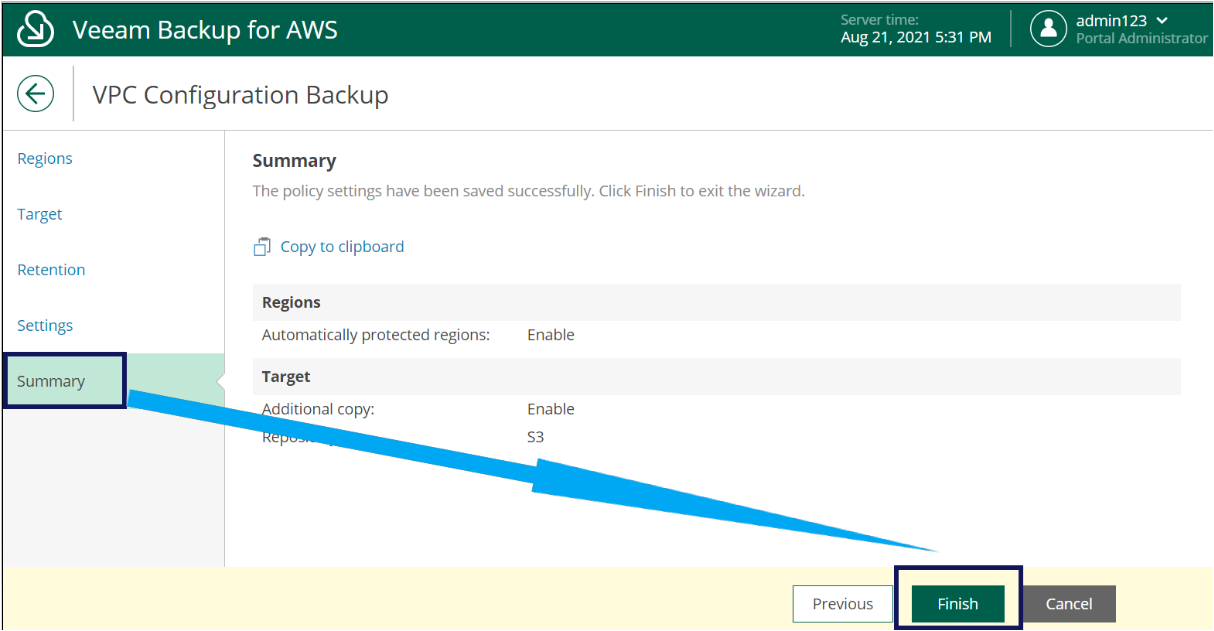Click Finish to exit the wizard

click(x=958, y=604)
